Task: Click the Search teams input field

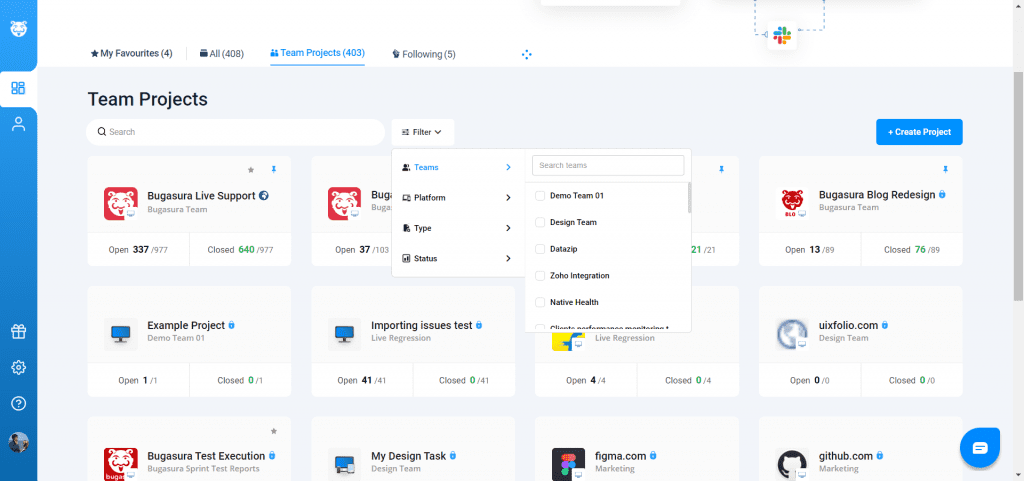Action: 608,165
